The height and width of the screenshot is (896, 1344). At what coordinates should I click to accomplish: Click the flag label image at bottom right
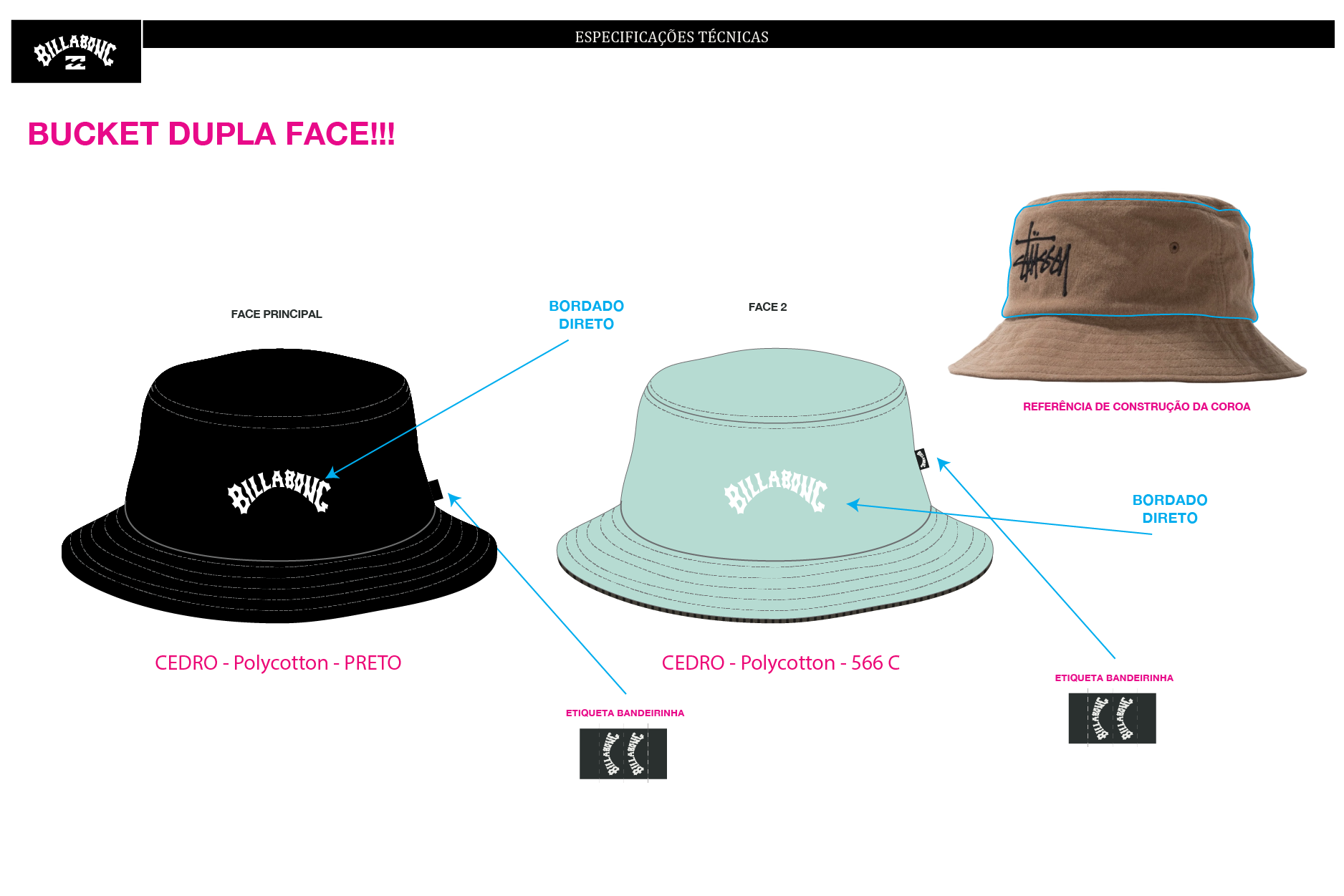point(1112,718)
